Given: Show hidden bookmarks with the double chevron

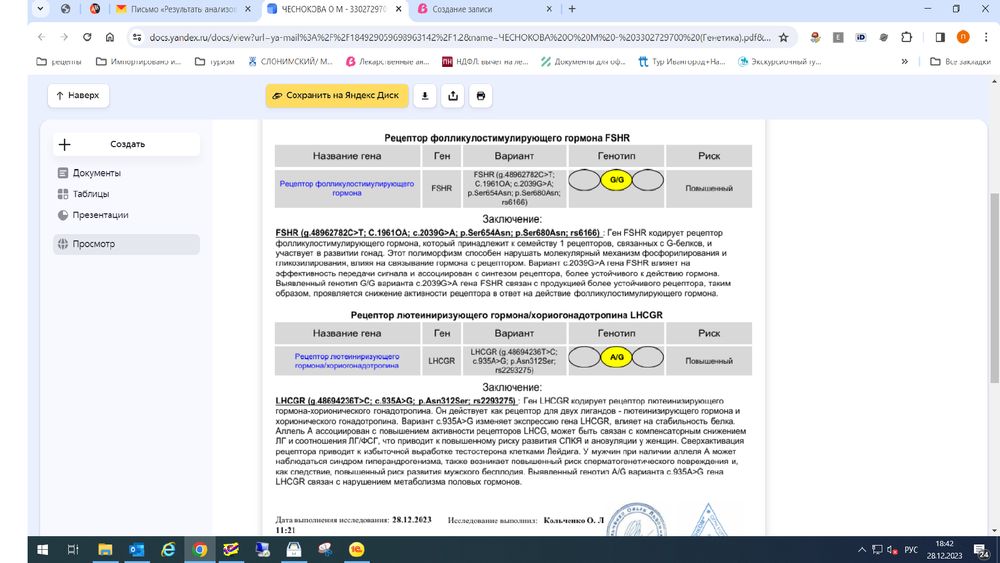Looking at the screenshot, I should 904,62.
